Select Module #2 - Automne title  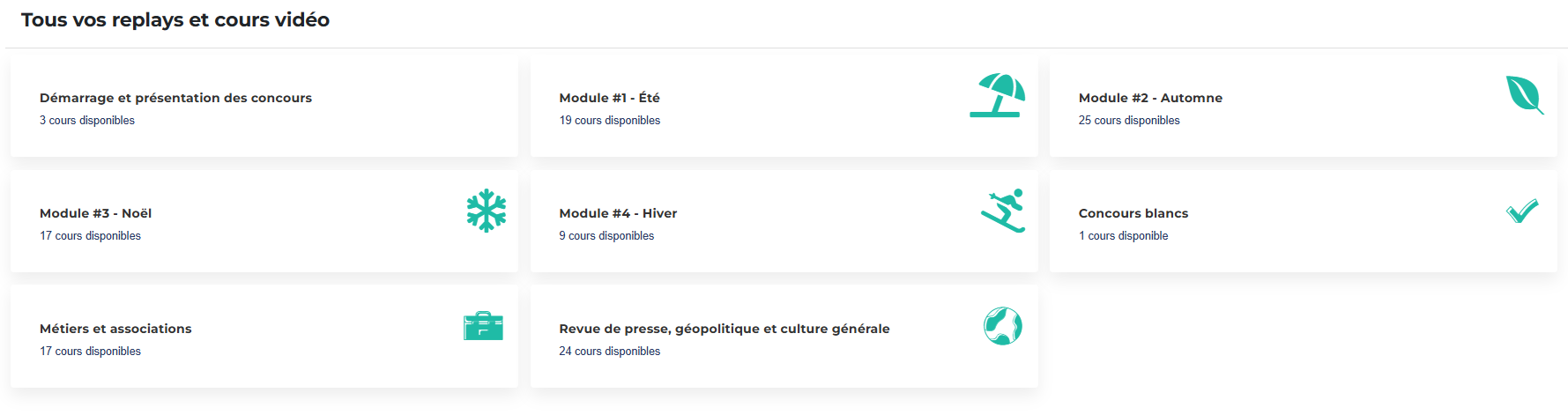coord(1150,98)
